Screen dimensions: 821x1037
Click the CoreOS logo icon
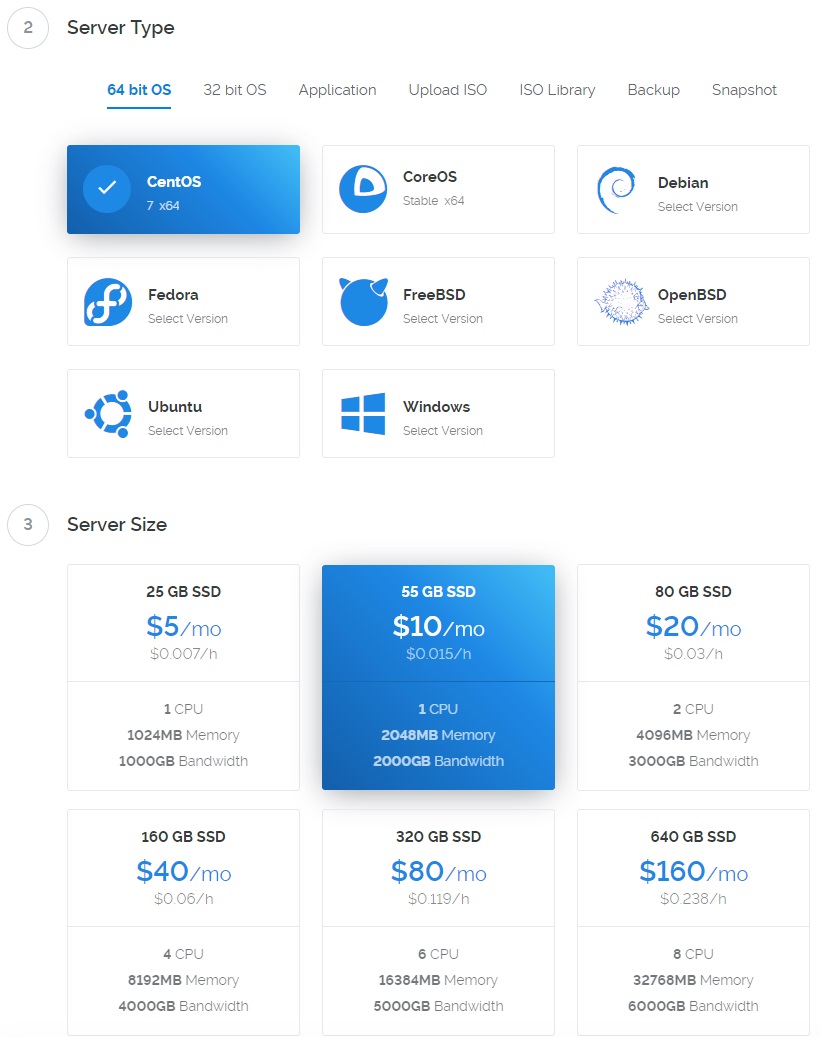coord(363,189)
